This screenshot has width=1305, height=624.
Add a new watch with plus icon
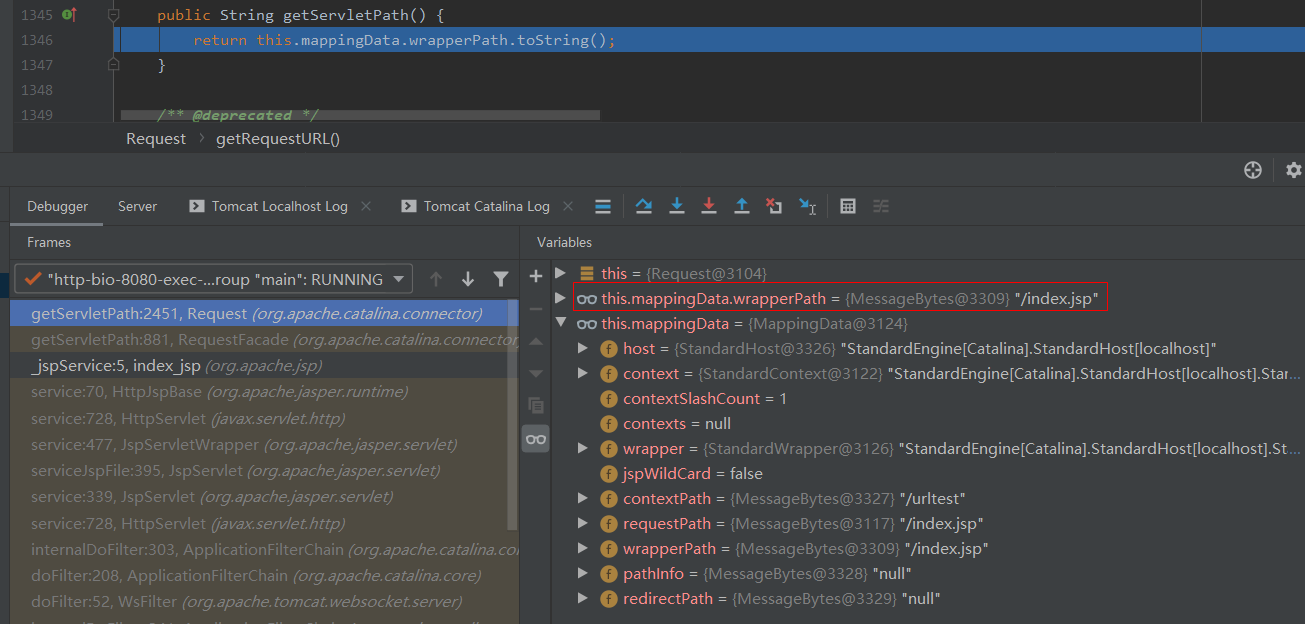click(x=536, y=276)
